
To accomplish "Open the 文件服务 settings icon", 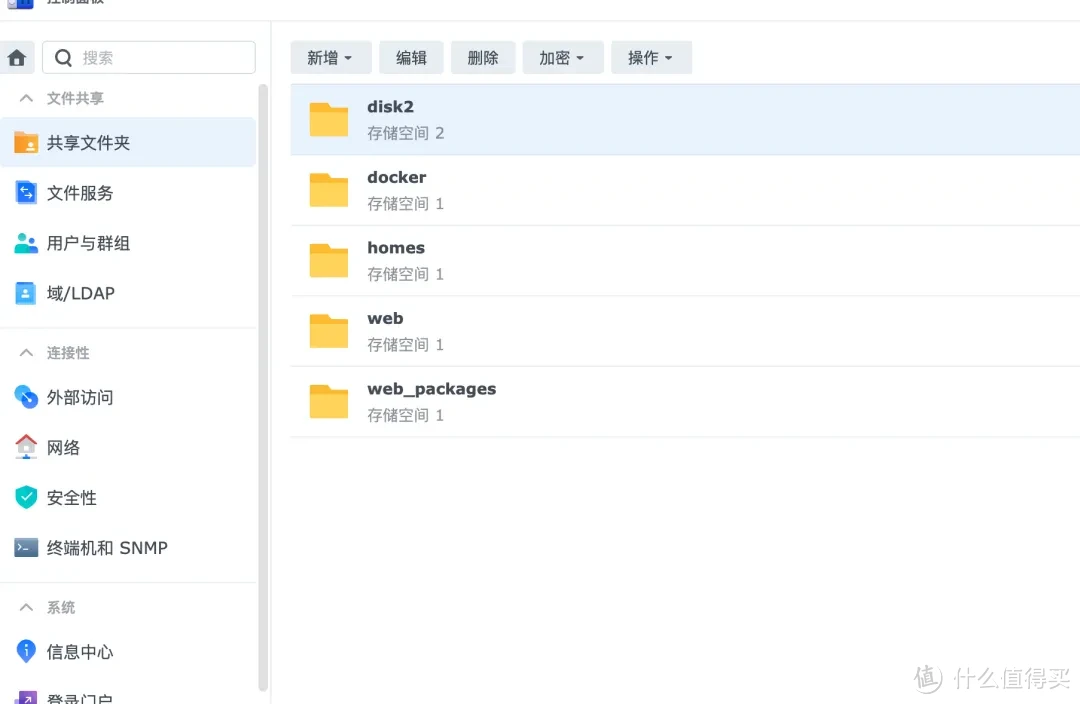I will point(25,193).
